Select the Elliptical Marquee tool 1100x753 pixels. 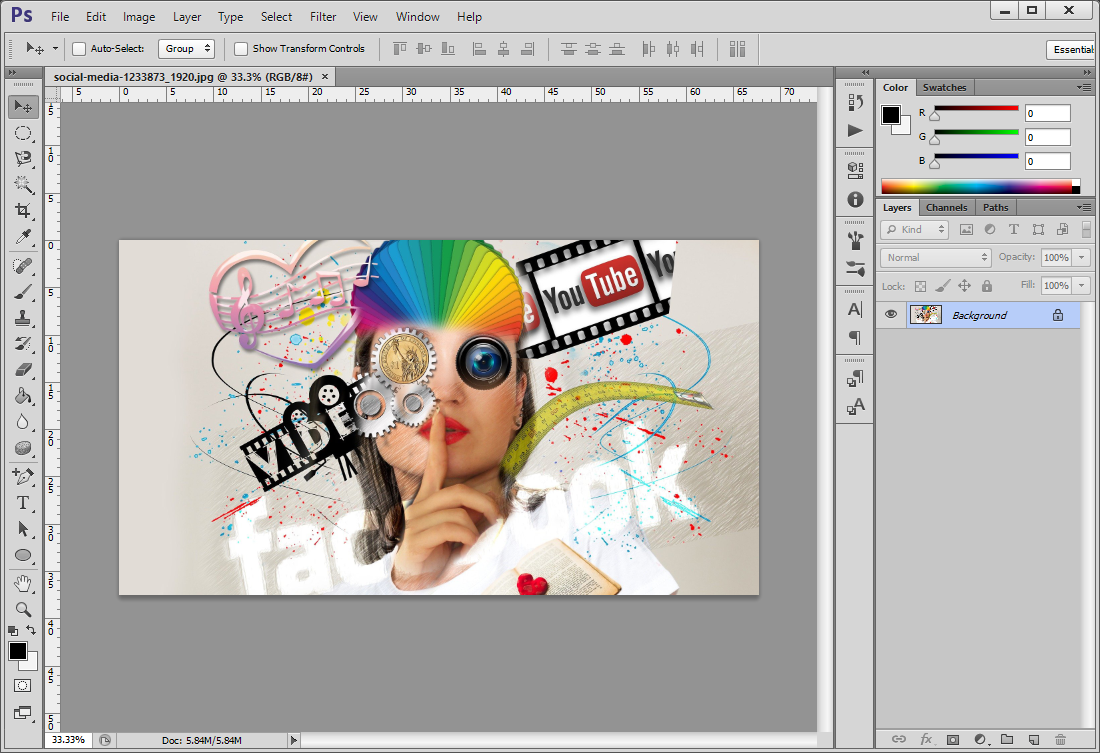coord(23,133)
